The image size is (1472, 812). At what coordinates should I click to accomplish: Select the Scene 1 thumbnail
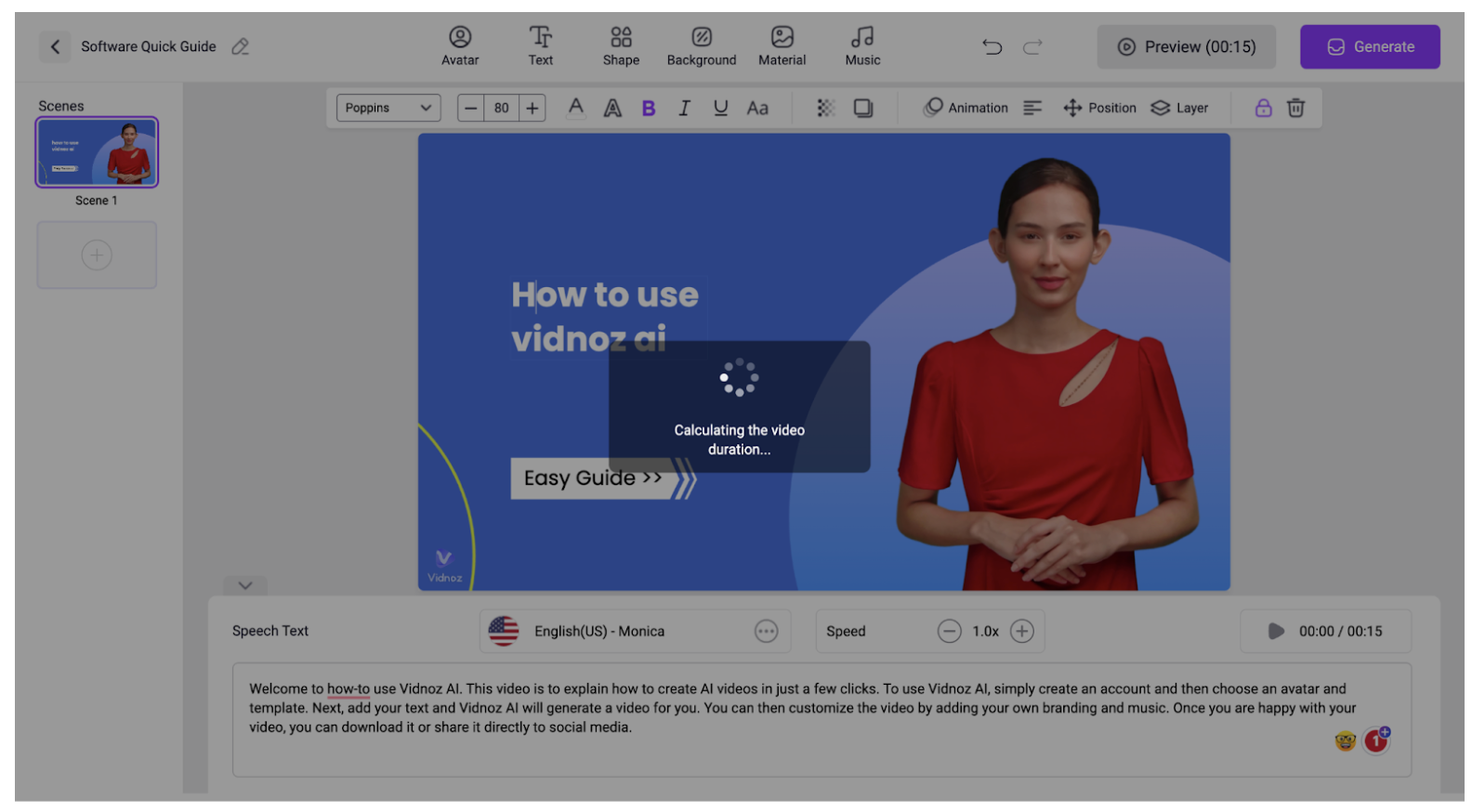pyautogui.click(x=97, y=152)
